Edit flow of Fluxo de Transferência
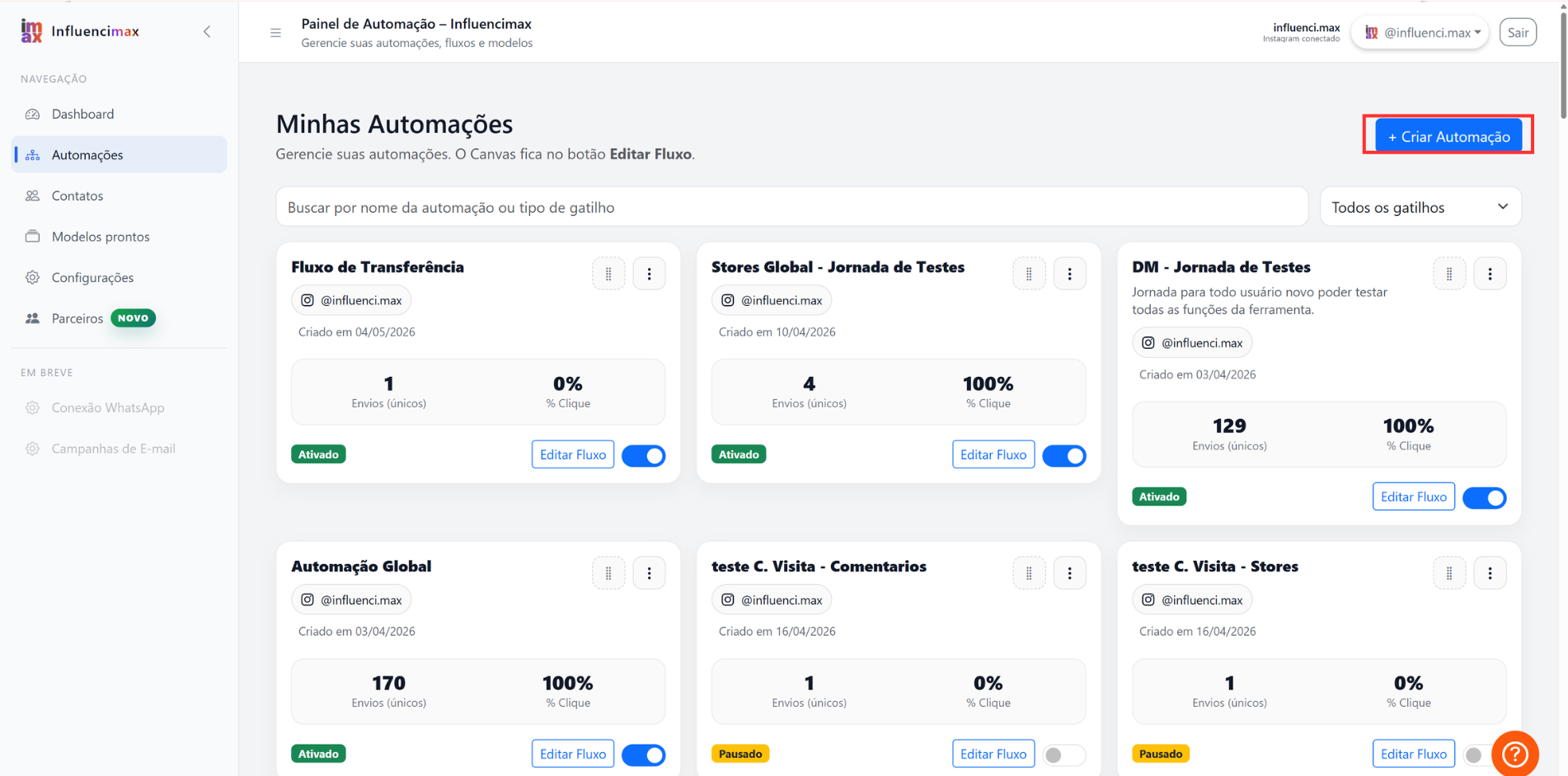 pos(573,454)
